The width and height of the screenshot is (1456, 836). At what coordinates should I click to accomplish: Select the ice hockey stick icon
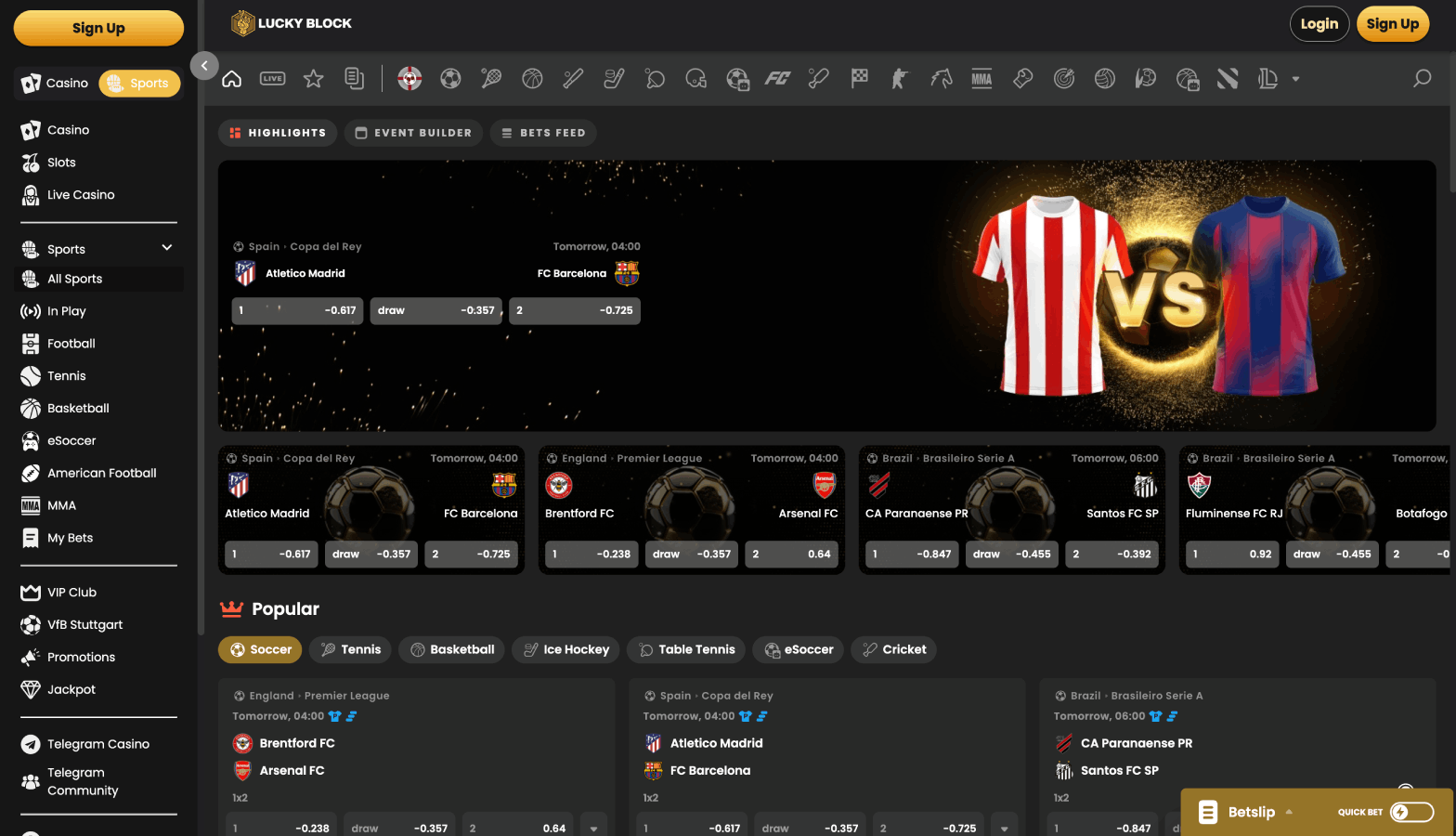(x=614, y=79)
